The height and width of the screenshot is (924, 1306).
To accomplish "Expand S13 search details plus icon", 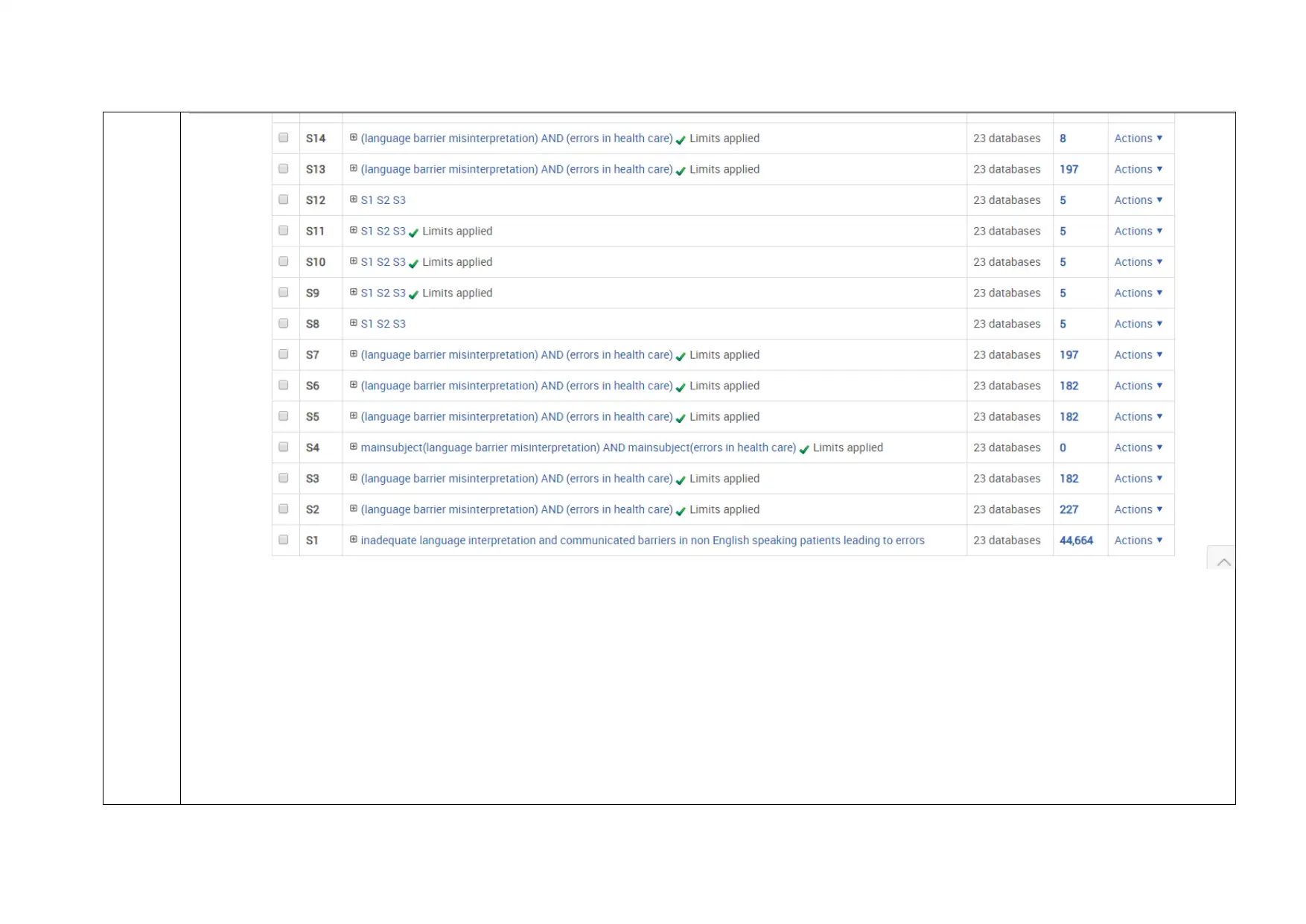I will [354, 168].
